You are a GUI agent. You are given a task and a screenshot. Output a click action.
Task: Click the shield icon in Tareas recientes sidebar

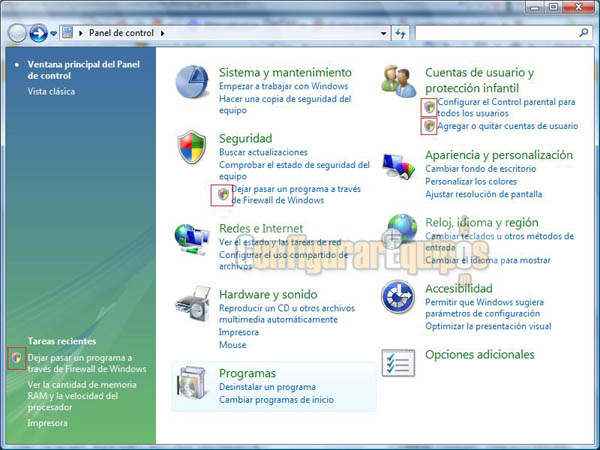pos(16,358)
